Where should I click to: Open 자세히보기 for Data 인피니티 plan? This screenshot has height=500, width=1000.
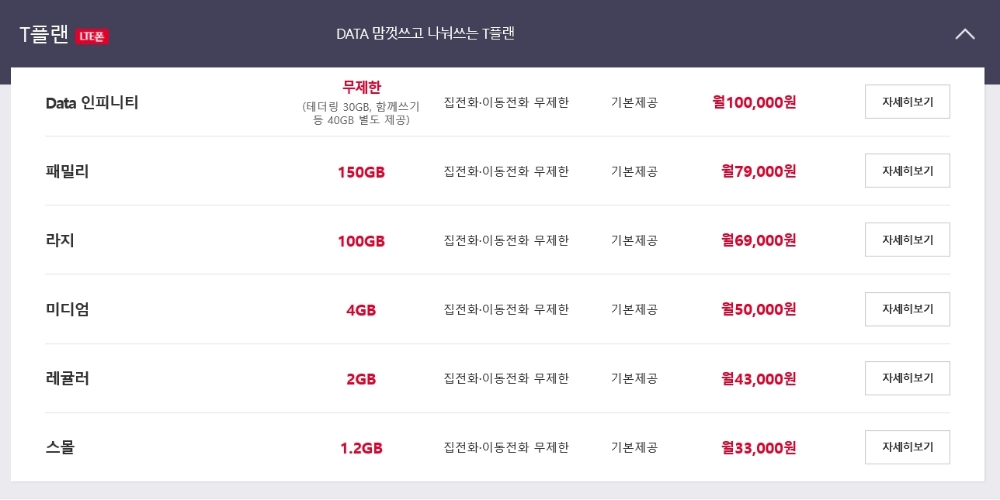[908, 102]
